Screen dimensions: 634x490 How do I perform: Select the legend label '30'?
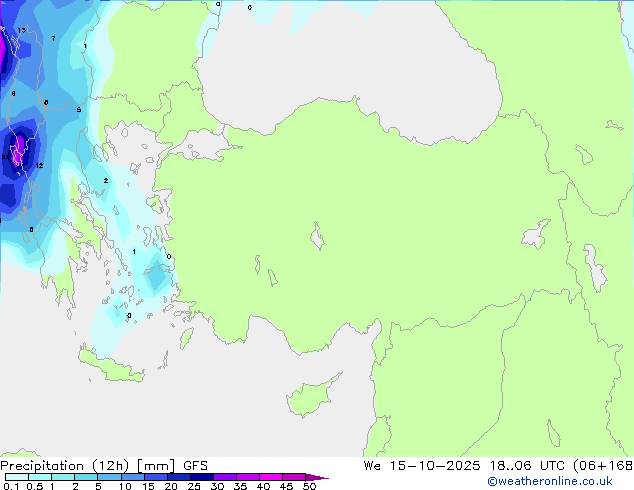[217, 486]
